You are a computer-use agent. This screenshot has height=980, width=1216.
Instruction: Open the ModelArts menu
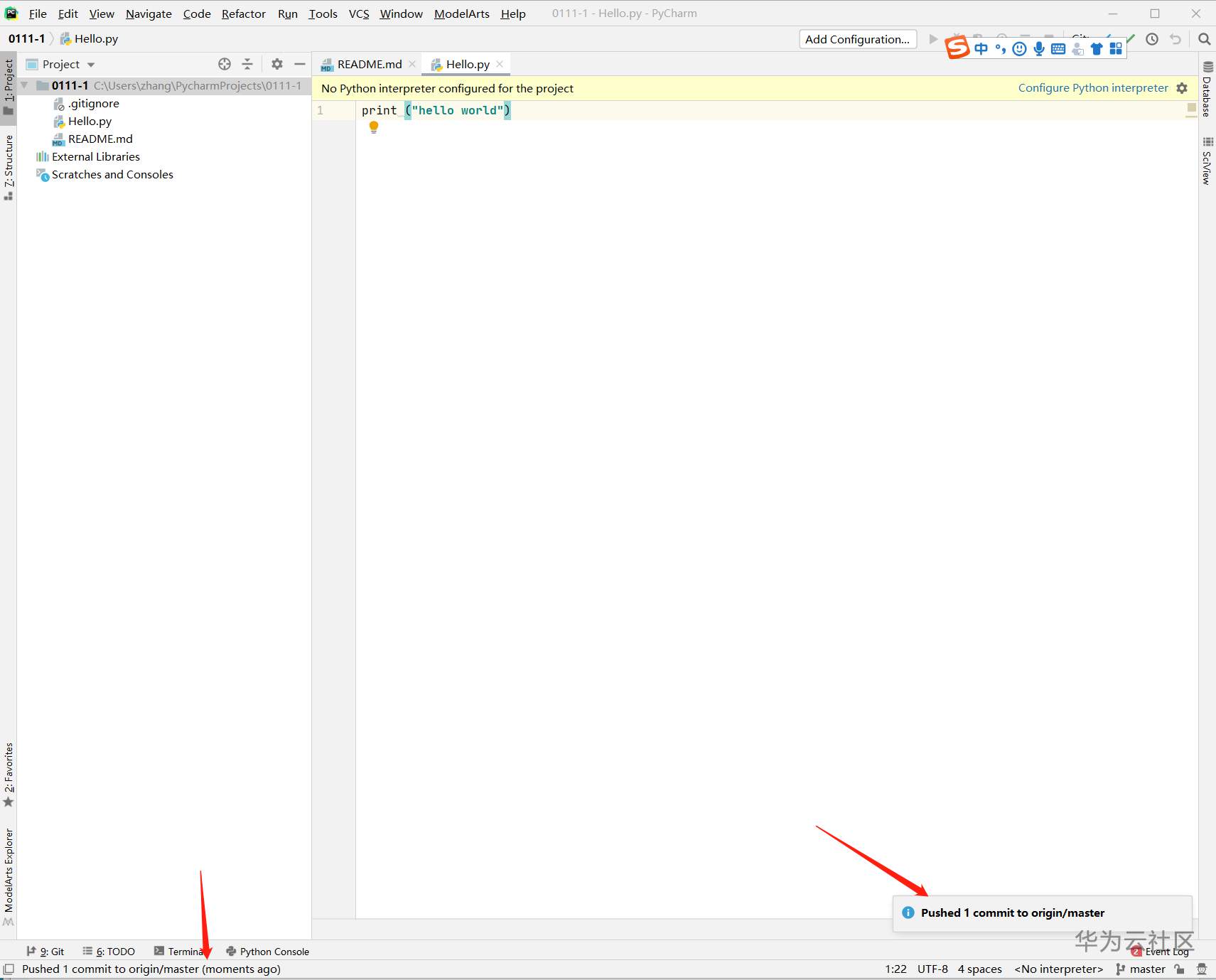(462, 14)
